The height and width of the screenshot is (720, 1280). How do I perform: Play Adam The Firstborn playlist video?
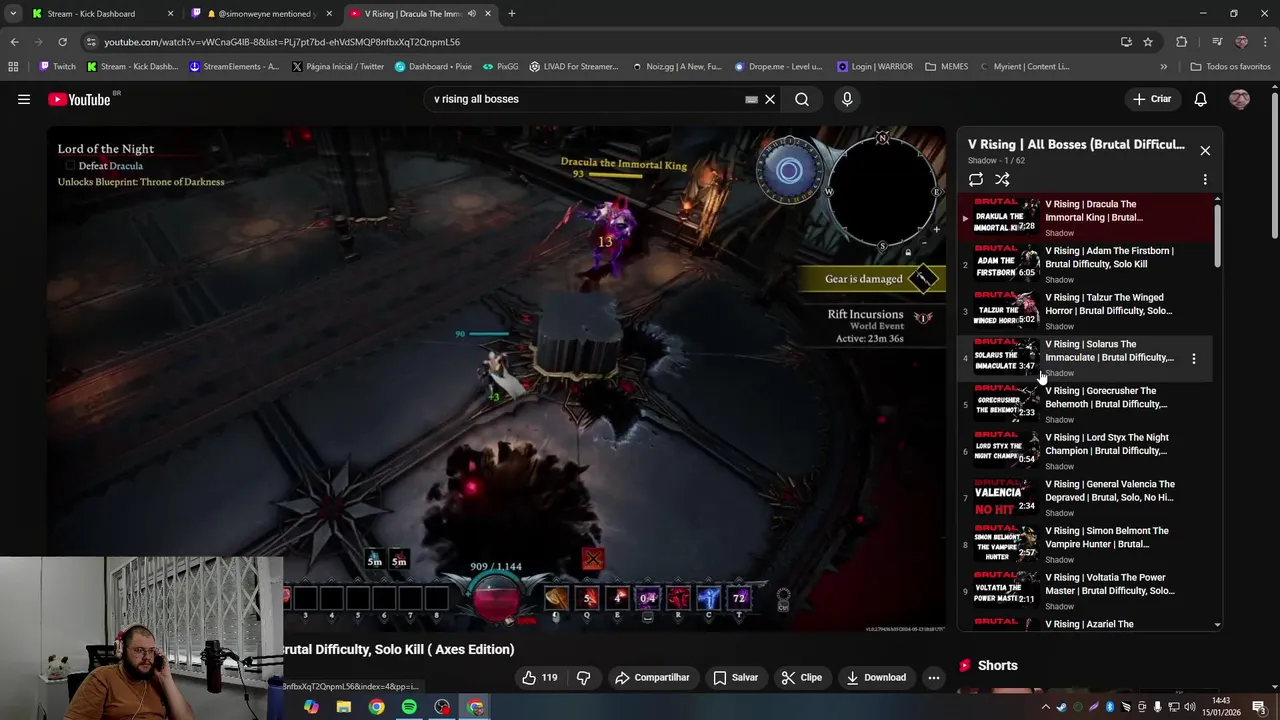1086,264
